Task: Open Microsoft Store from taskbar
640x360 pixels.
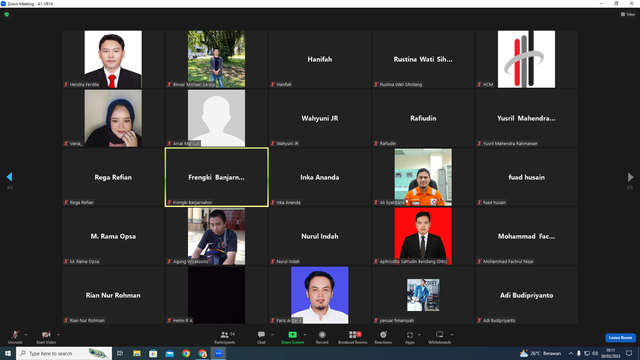Action: pos(153,353)
